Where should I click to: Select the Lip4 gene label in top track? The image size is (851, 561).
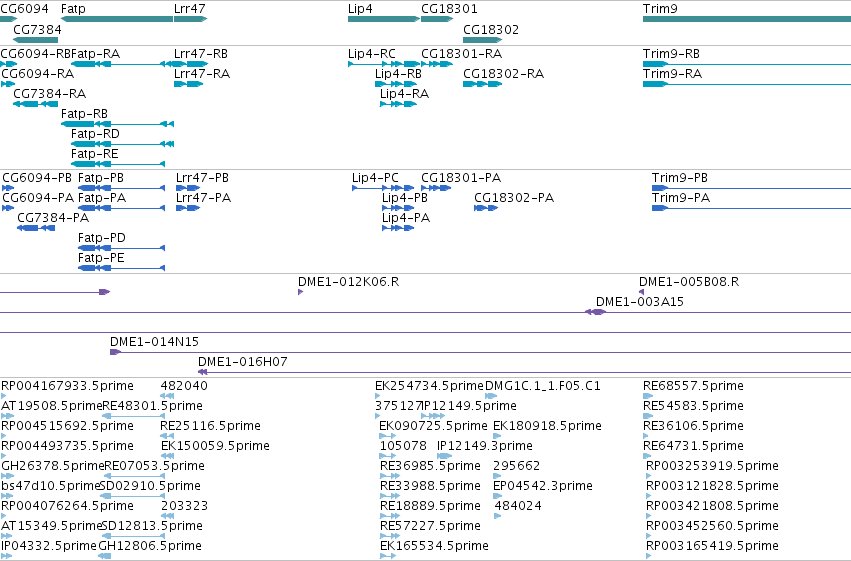[360, 9]
